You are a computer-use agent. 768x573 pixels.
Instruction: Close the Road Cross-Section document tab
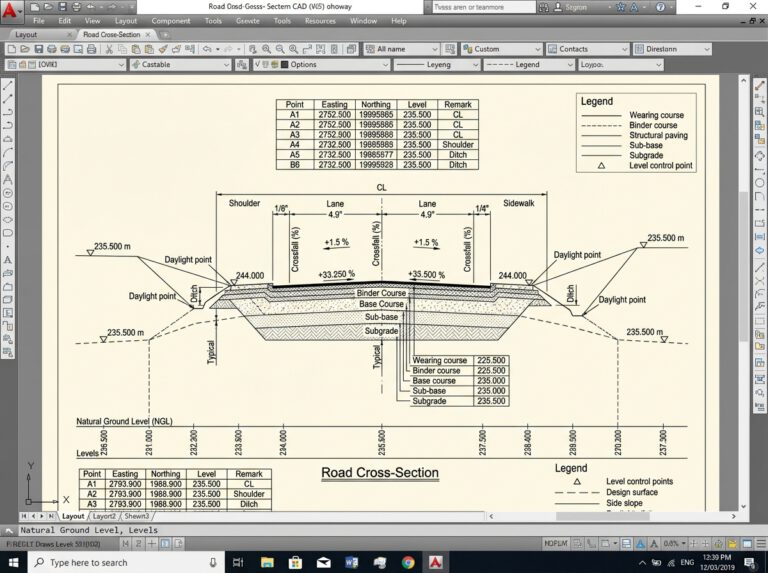click(x=147, y=34)
